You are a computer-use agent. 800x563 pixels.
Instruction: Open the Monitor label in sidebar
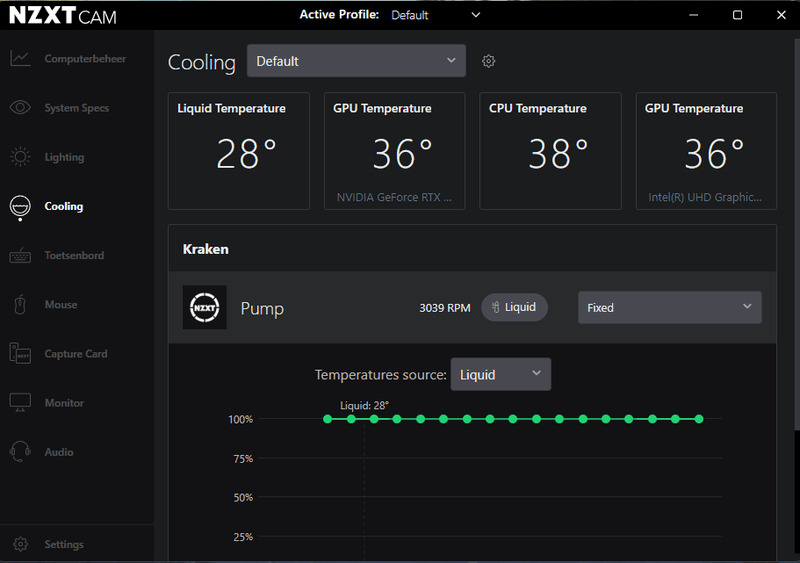coord(64,403)
